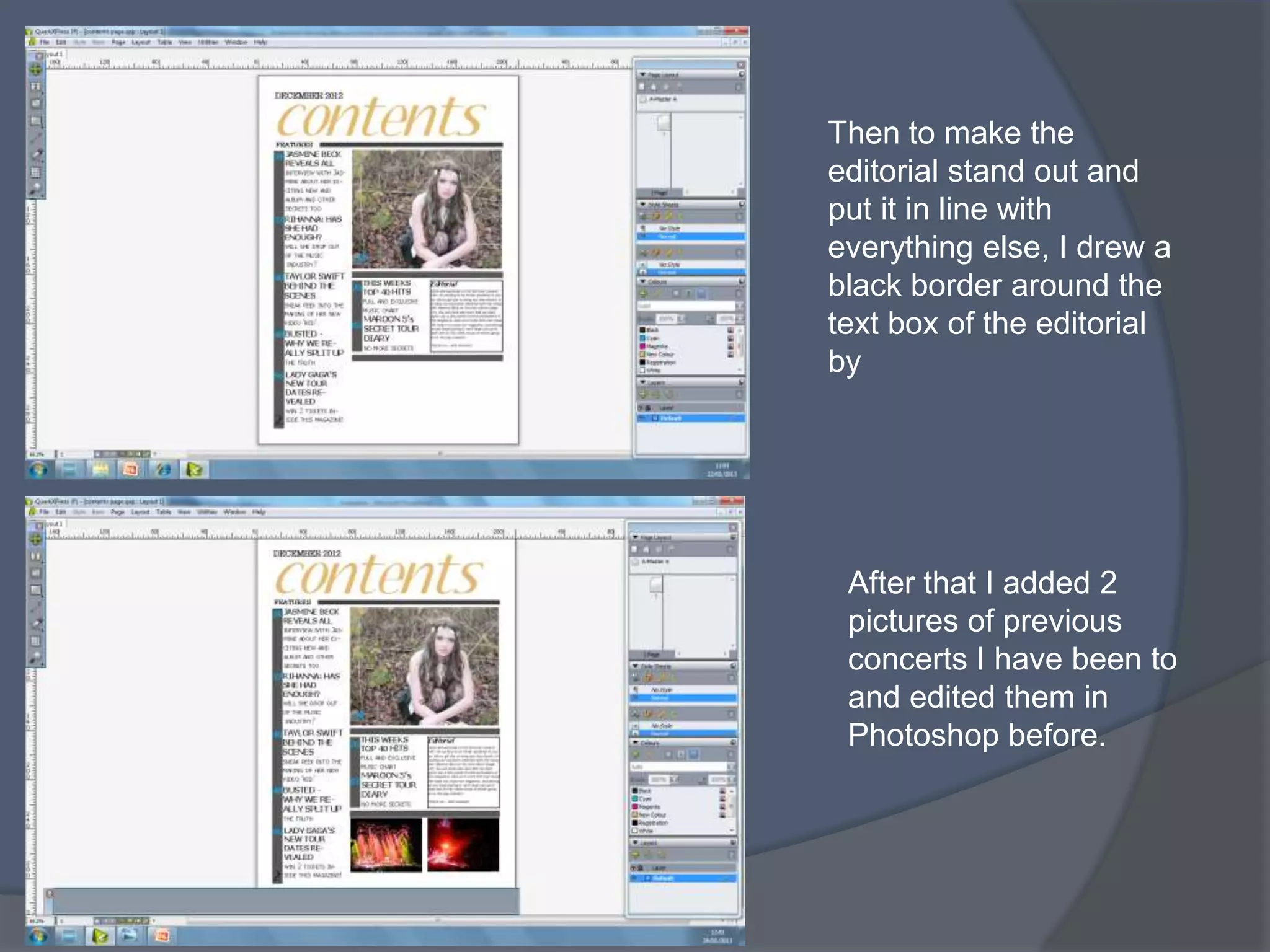Screen dimensions: 1270x952
Task: Click QuarkXPress taskbar icon in bottom screenshot
Action: point(100,935)
